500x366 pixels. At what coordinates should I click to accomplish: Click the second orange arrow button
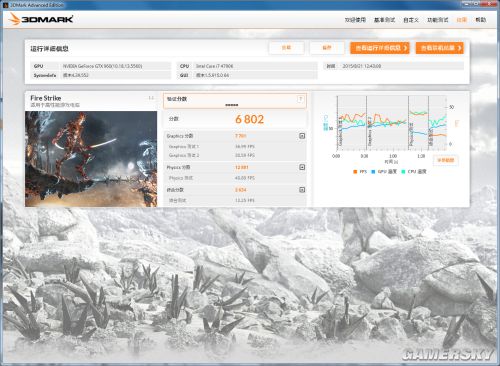coord(440,48)
